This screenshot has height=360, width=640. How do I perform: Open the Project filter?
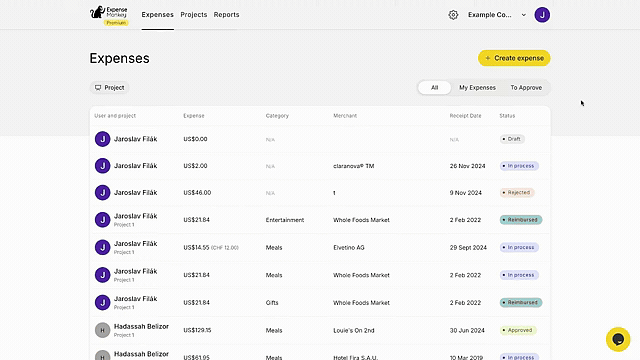pos(109,88)
